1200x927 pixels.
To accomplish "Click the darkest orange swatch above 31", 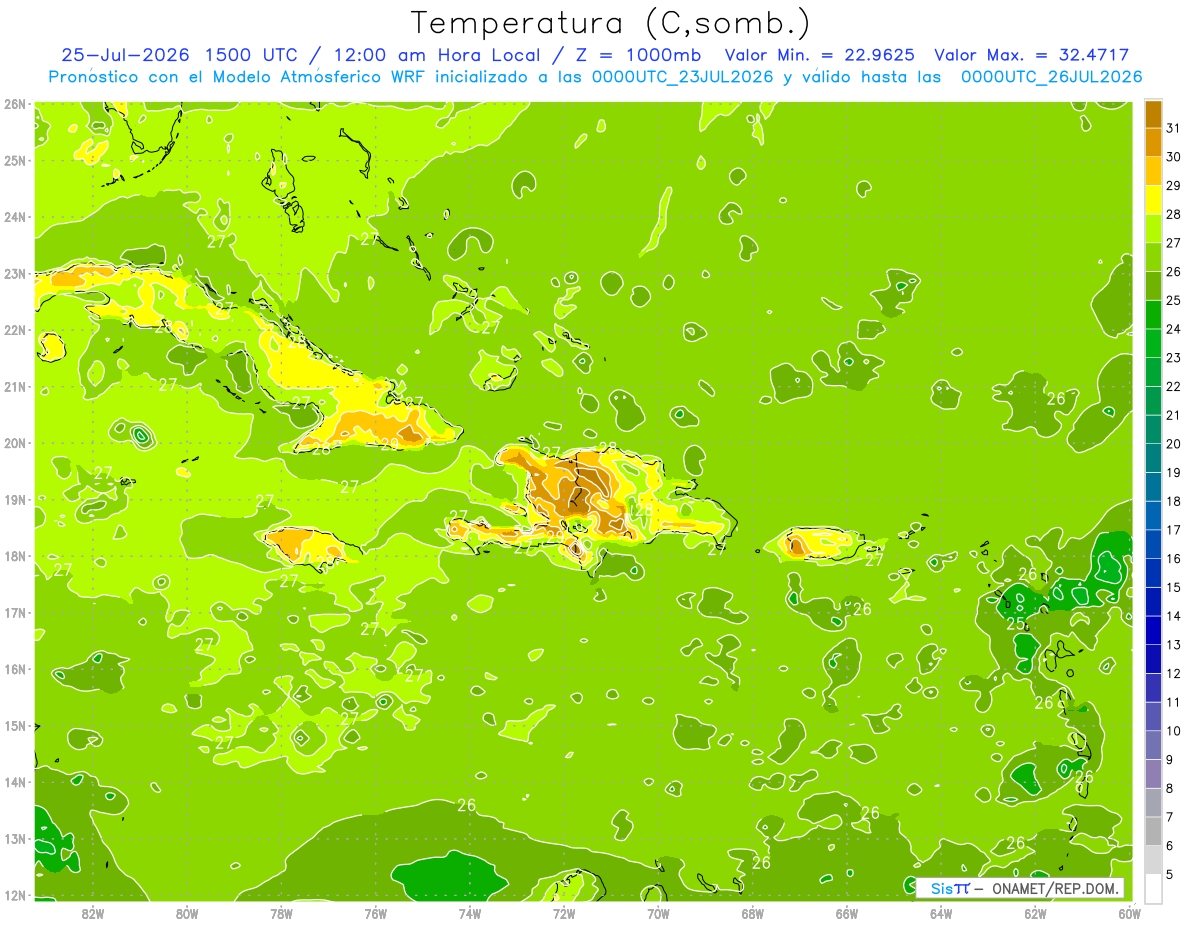I will pyautogui.click(x=1152, y=114).
